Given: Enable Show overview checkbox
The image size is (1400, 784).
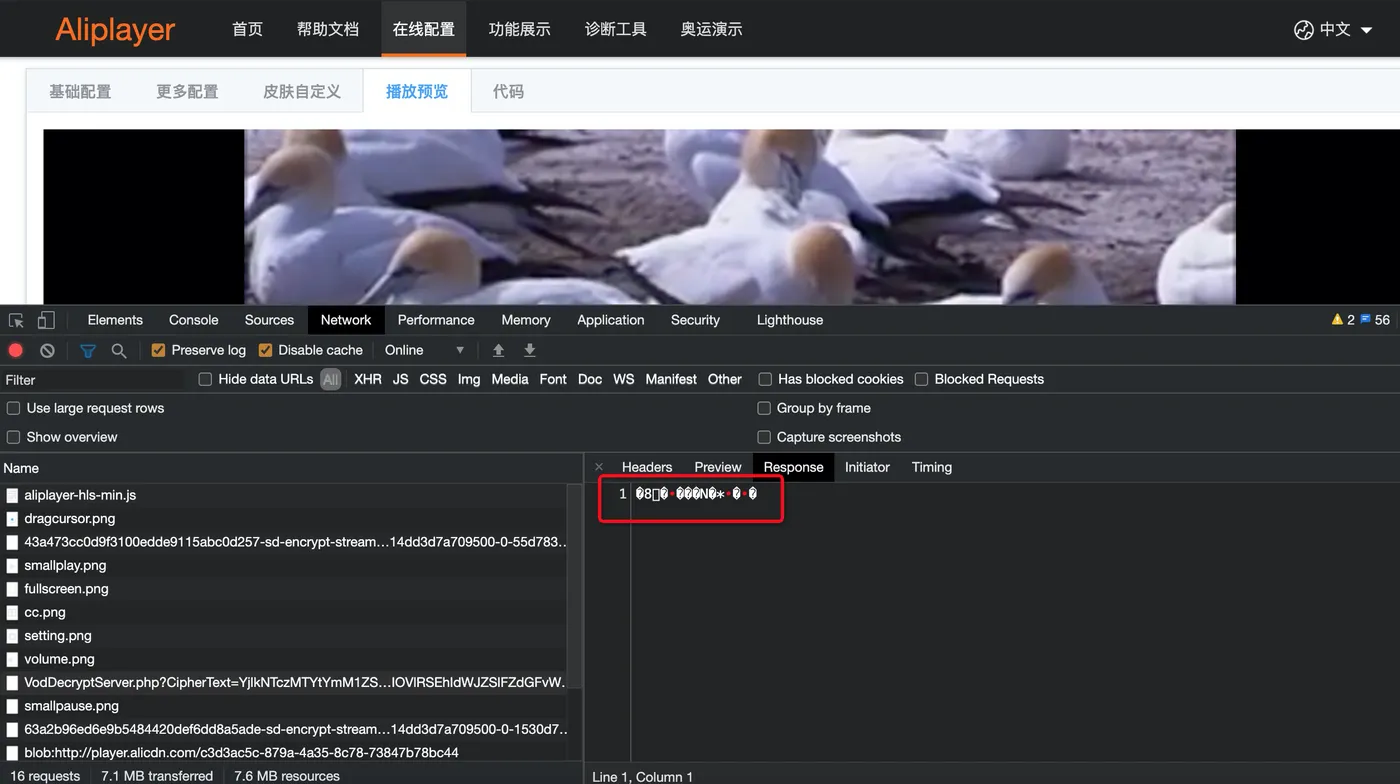Looking at the screenshot, I should [x=13, y=437].
